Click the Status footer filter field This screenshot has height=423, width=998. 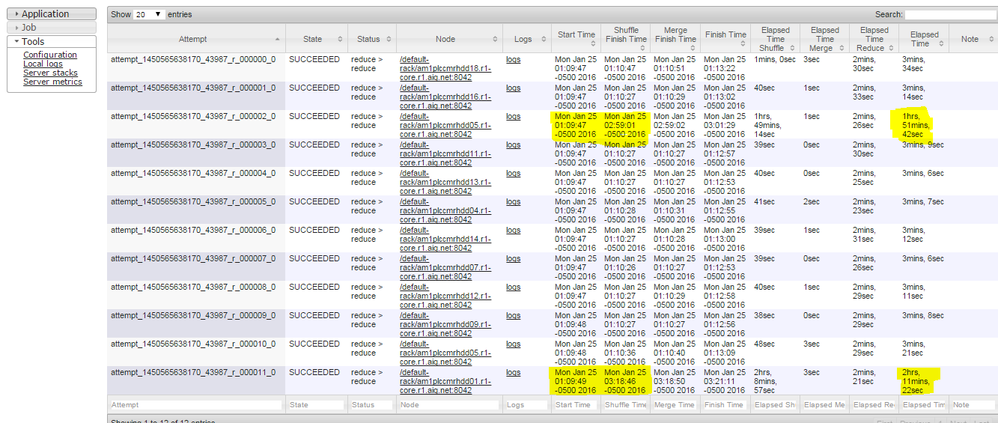[372, 405]
